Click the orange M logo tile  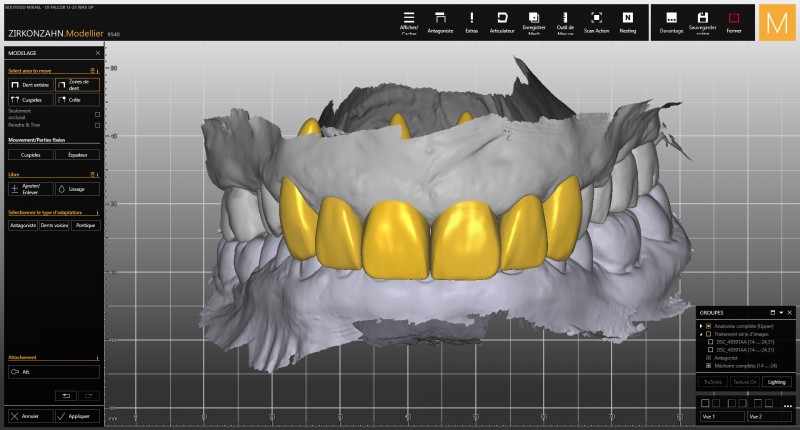tap(777, 22)
